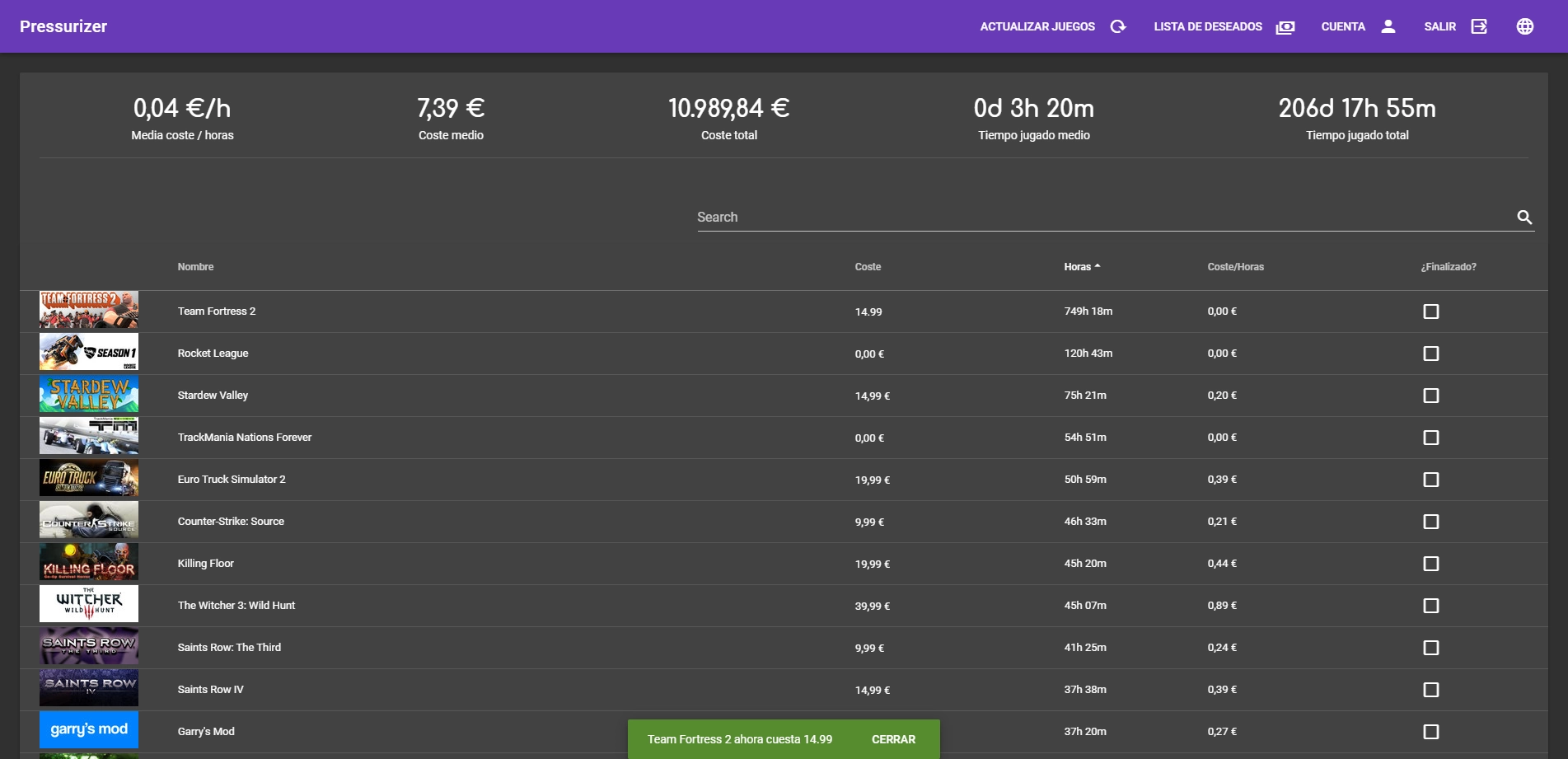Click Rocket League thumbnail

pyautogui.click(x=89, y=352)
